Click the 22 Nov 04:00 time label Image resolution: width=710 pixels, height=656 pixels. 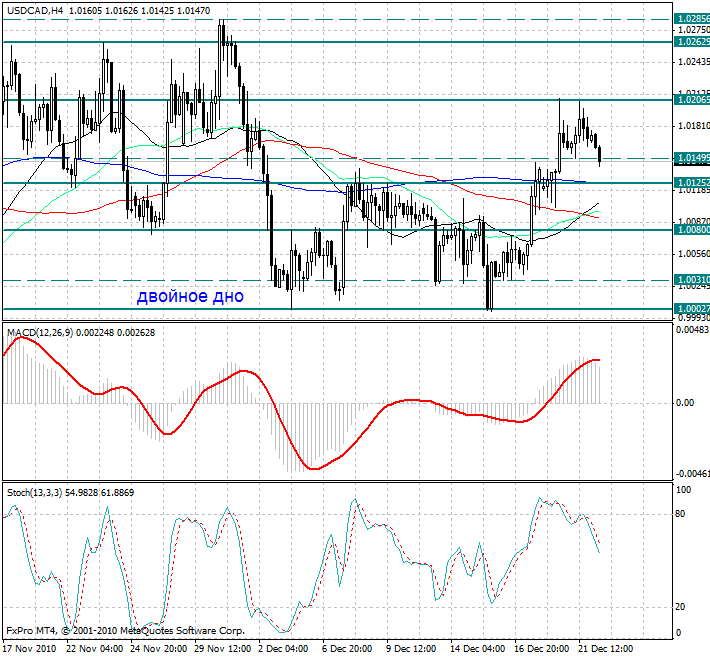(95, 649)
